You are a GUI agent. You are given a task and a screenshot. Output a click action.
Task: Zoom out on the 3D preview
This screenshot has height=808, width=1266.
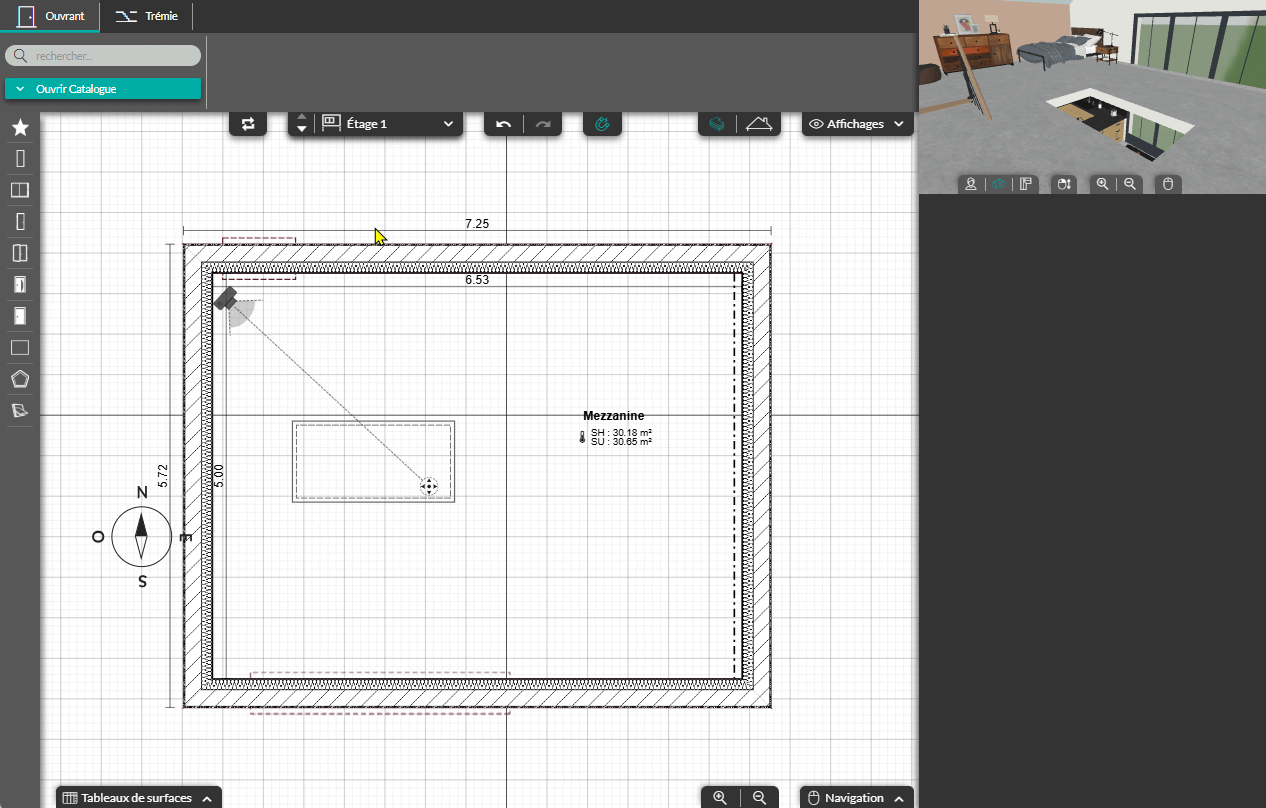[x=1130, y=184]
